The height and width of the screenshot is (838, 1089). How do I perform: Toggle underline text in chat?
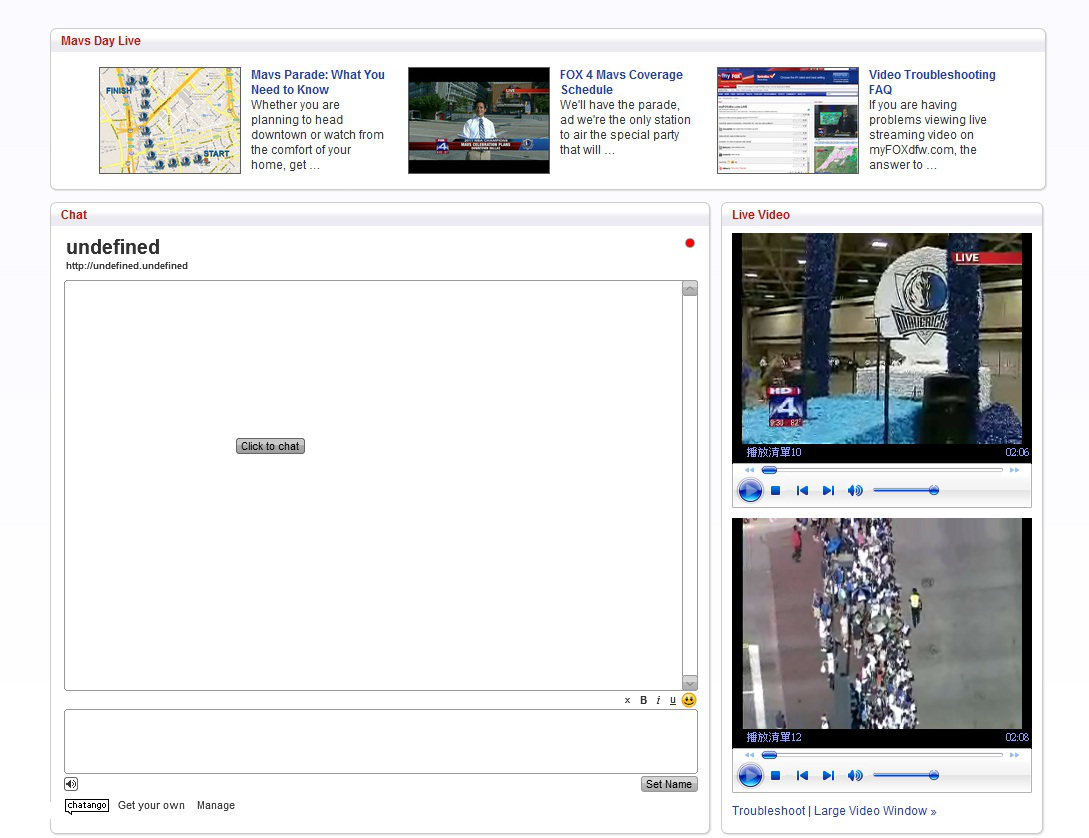[672, 701]
